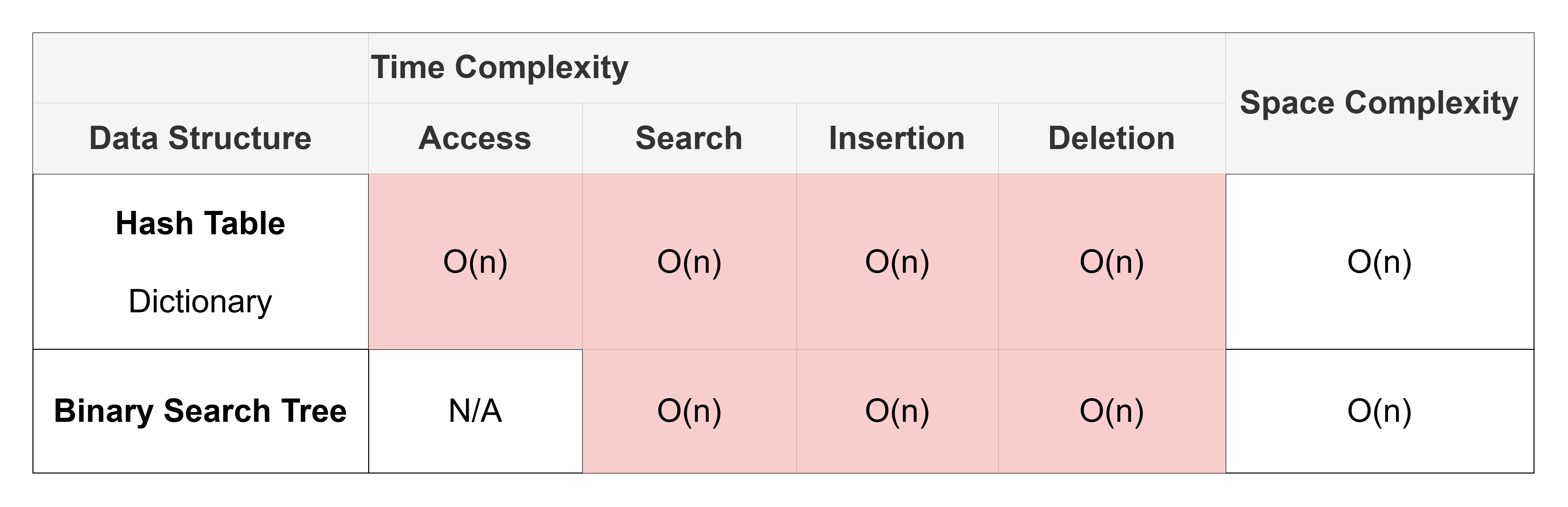Select Hash Table's Insertion O(n) cell

tap(897, 262)
